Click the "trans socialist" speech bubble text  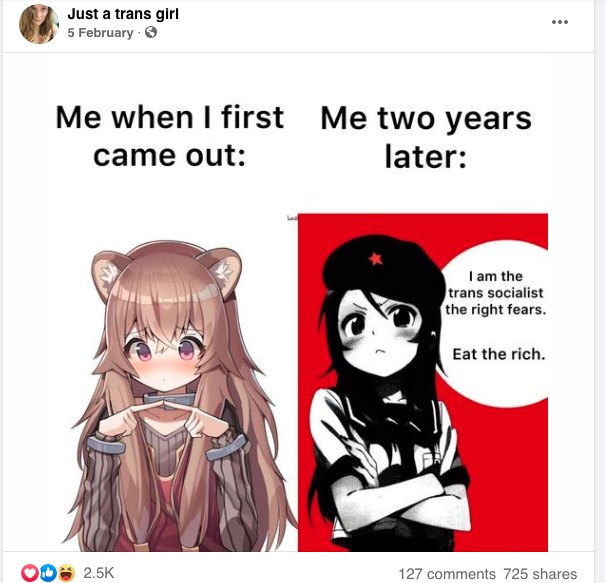click(495, 293)
